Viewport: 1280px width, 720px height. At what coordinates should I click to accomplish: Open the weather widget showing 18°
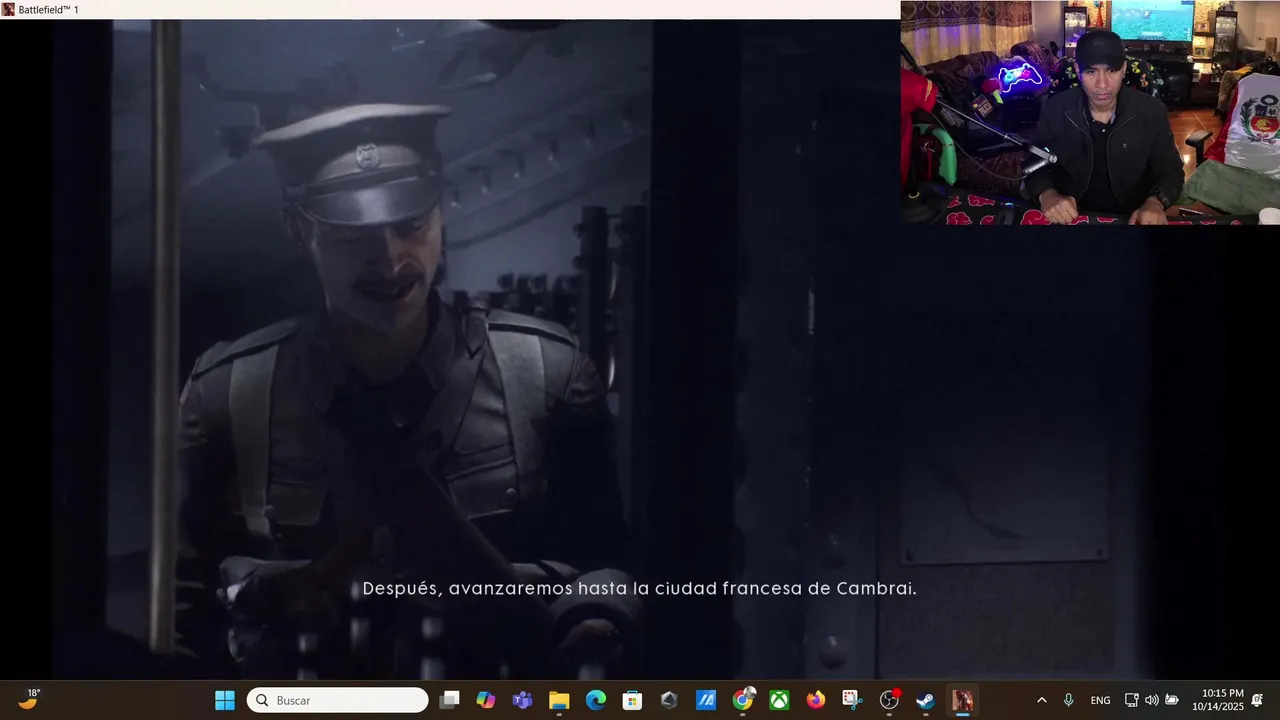tap(30, 699)
